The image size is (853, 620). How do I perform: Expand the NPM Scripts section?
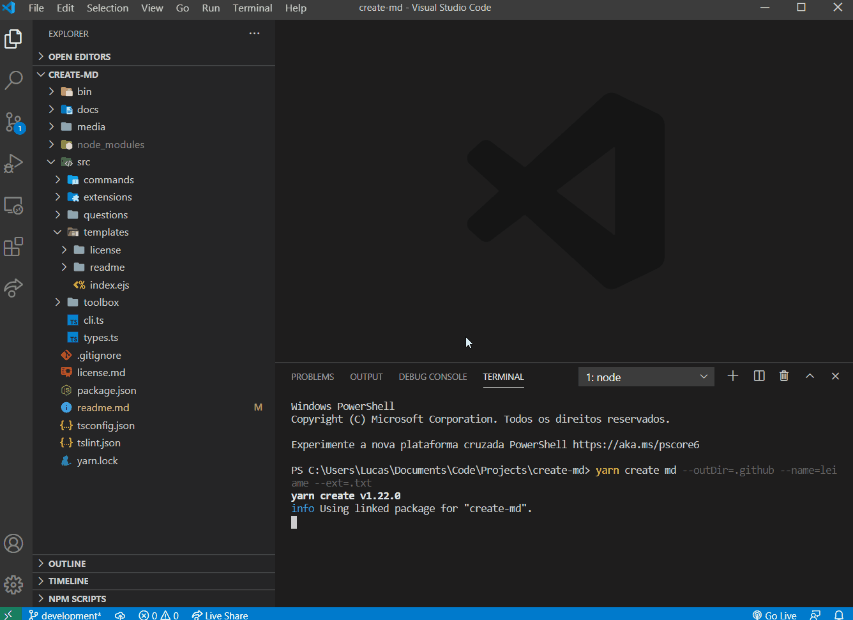[154, 598]
